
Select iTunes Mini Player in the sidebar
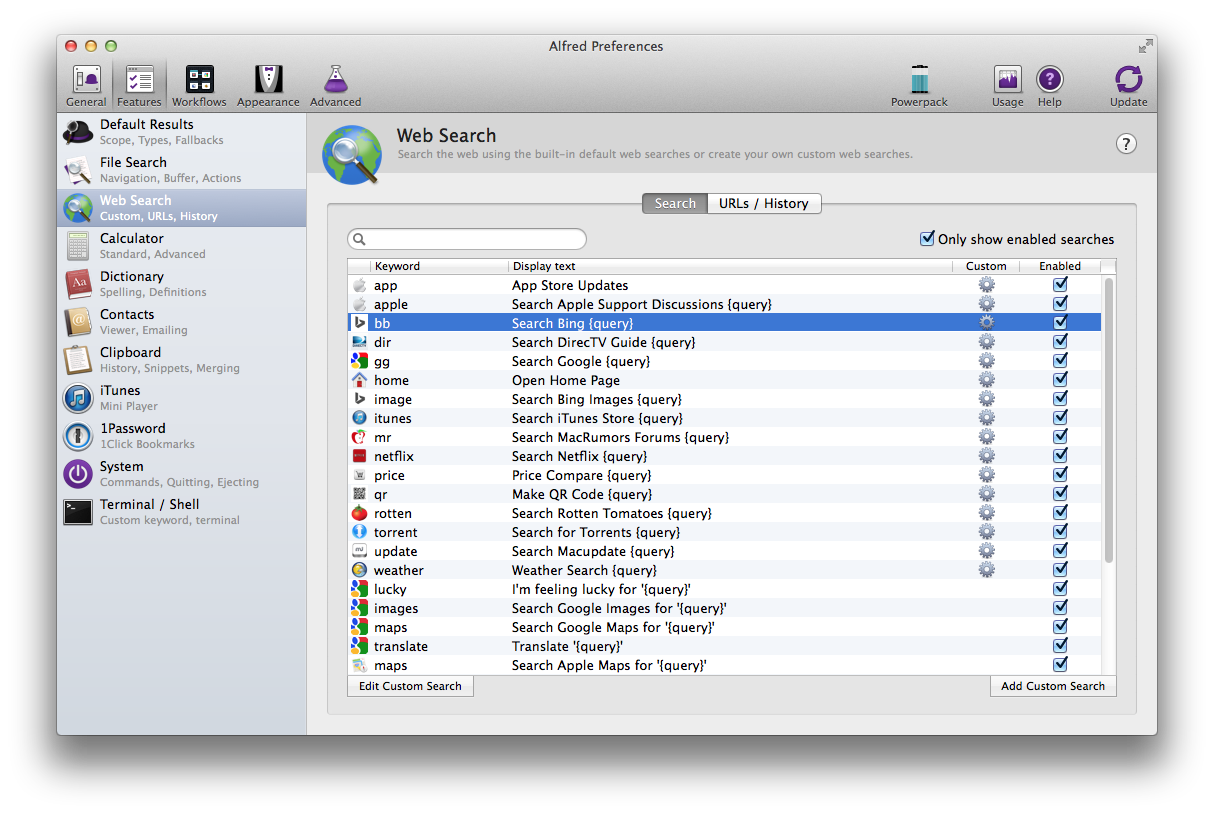(x=181, y=398)
